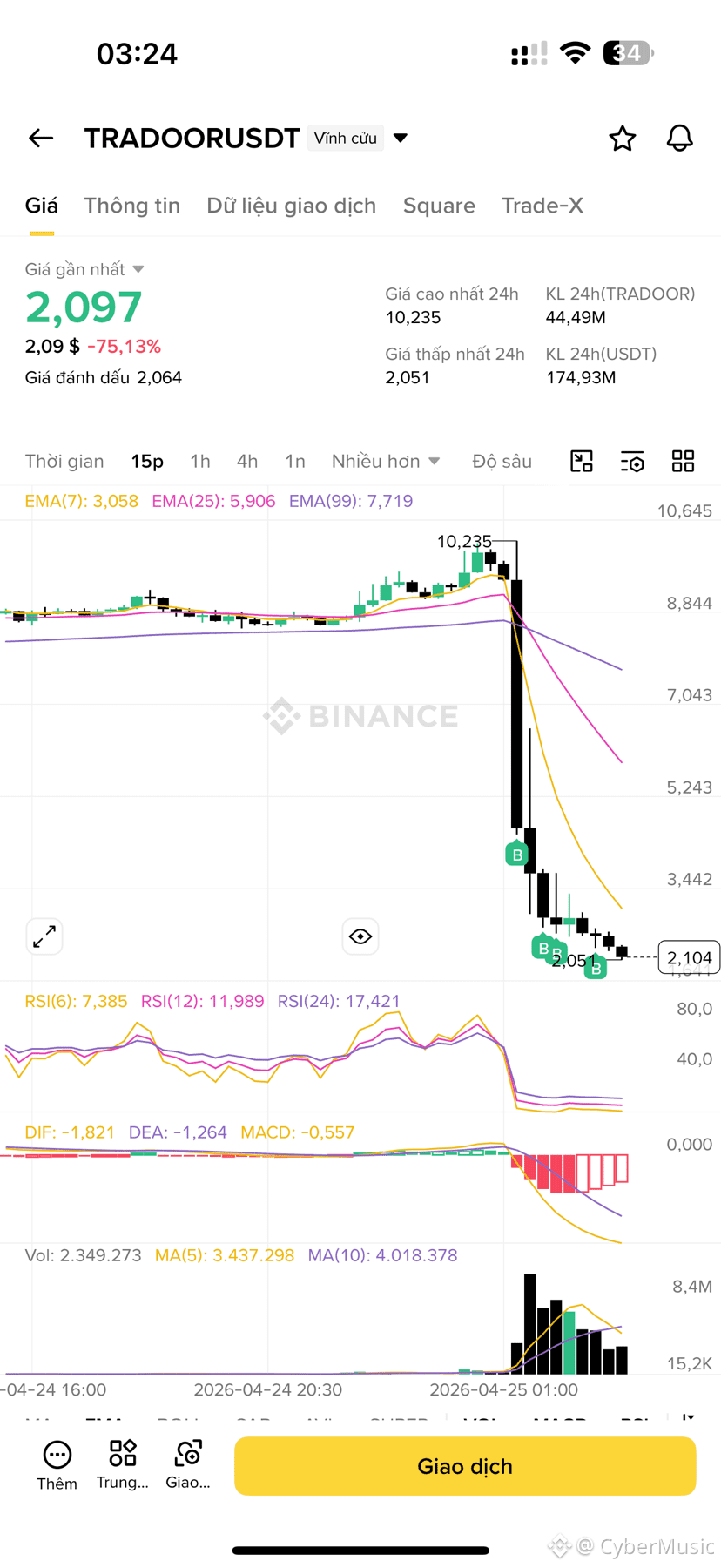Image resolution: width=721 pixels, height=1568 pixels.
Task: Open chart drawing tools icon
Action: coord(582,461)
